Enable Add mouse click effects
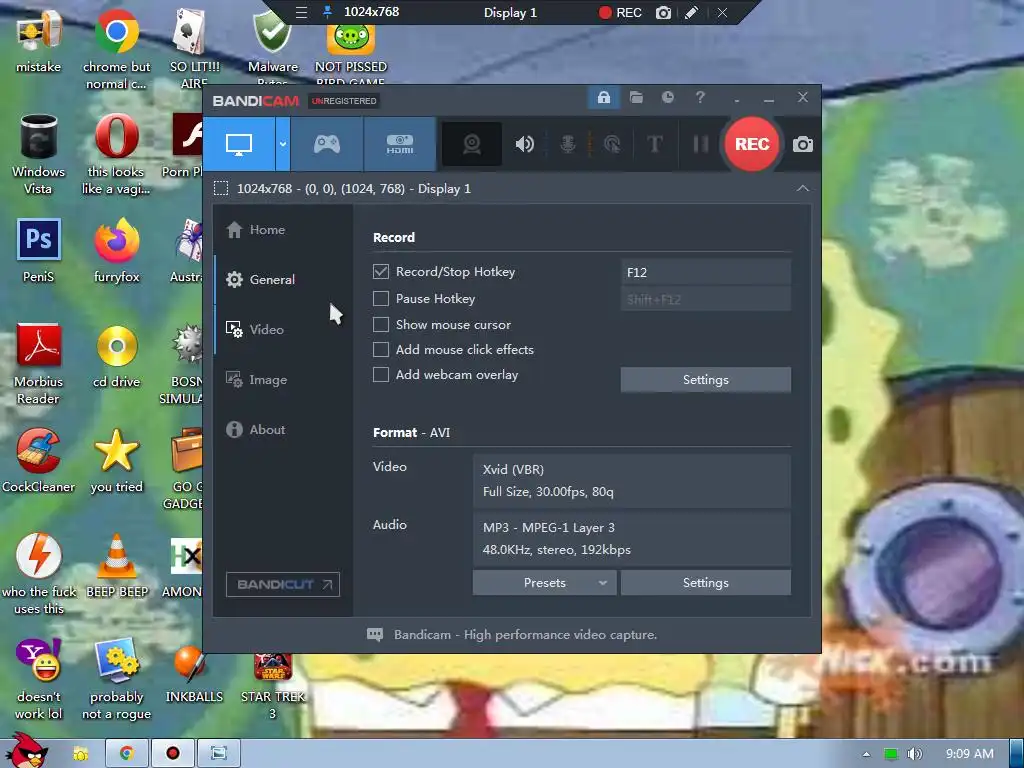Screen dimensions: 1024x768 381,349
